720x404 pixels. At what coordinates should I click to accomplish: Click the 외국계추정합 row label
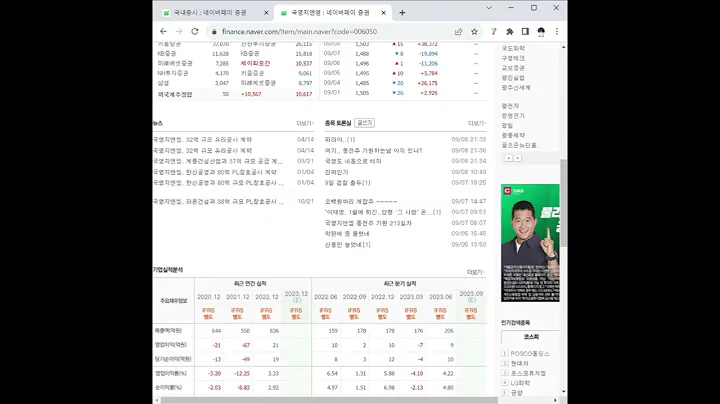click(175, 94)
